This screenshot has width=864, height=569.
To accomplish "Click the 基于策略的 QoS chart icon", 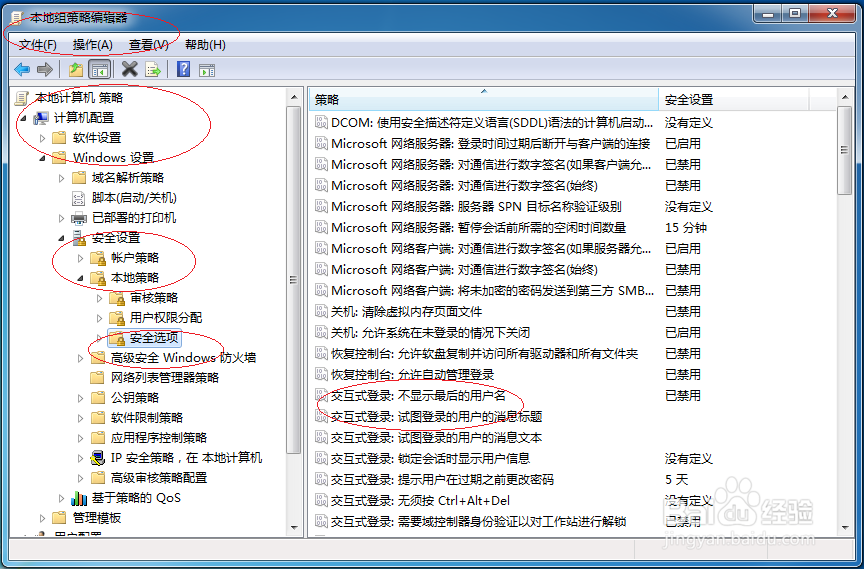I will pyautogui.click(x=79, y=498).
